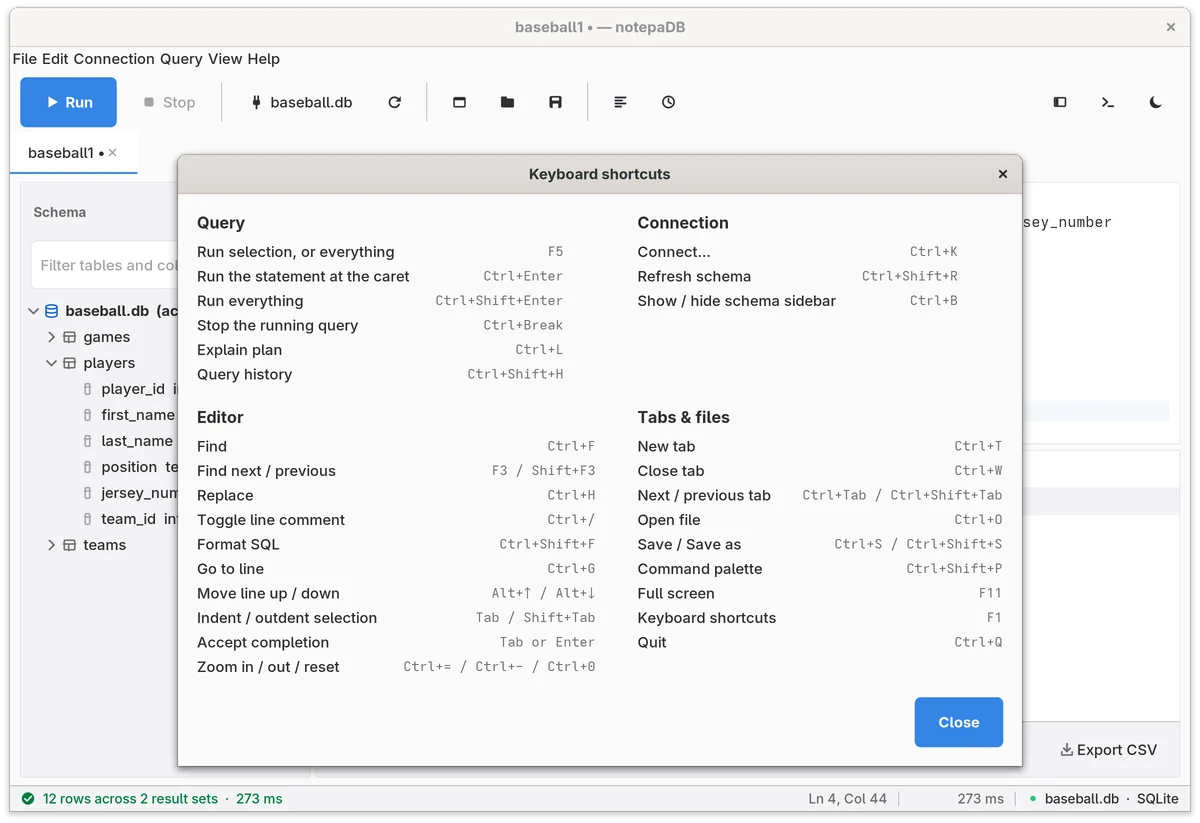Click the Export CSV button
Image resolution: width=1200 pixels, height=823 pixels.
(x=1108, y=750)
